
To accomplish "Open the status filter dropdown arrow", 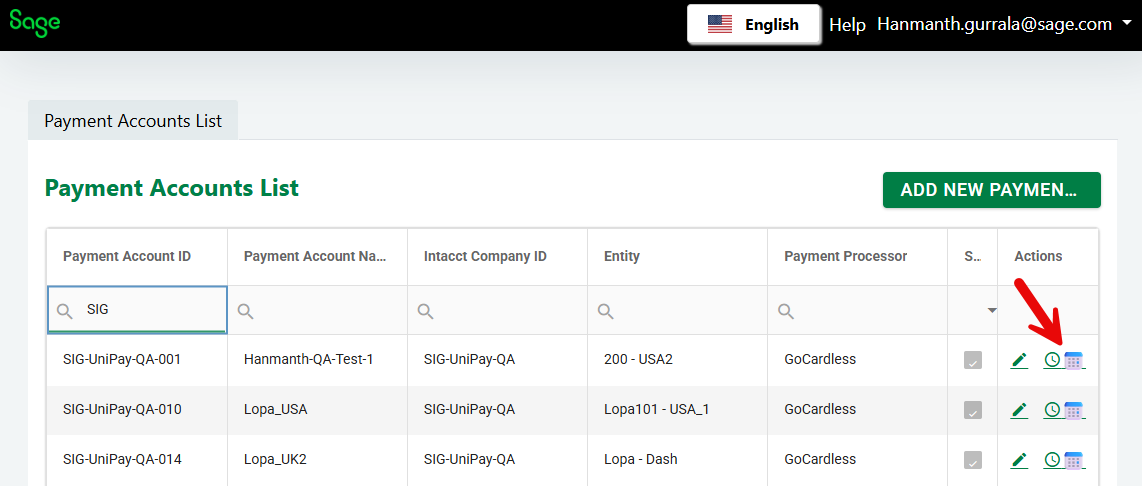I will [x=991, y=311].
